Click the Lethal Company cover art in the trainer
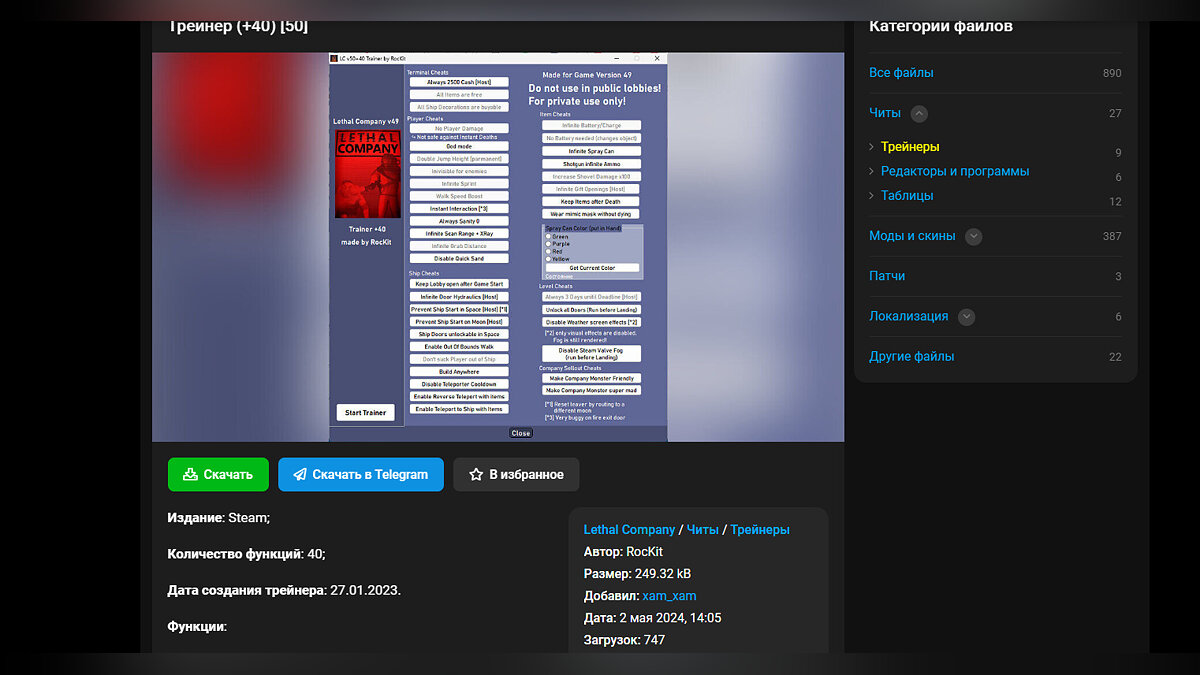1200x675 pixels. point(366,174)
